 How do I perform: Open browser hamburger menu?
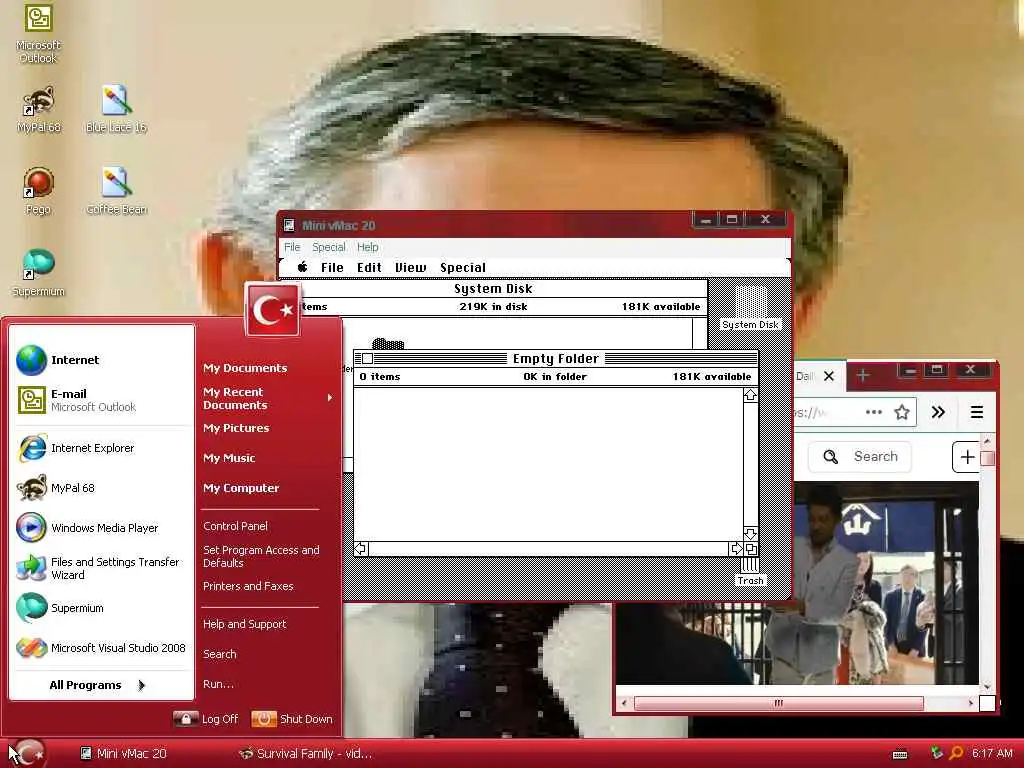pyautogui.click(x=977, y=412)
